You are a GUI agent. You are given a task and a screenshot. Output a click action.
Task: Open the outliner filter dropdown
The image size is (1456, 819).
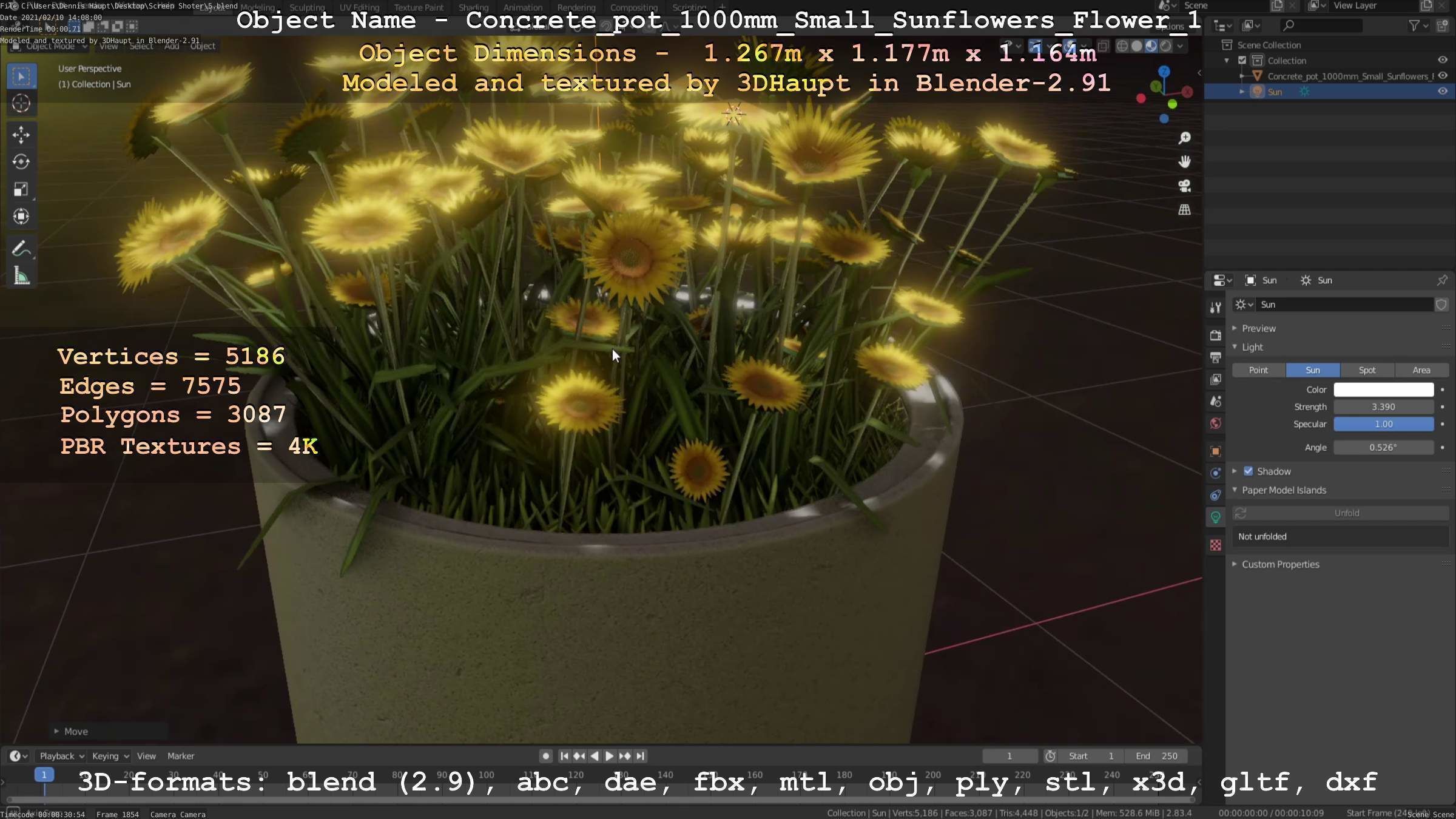1418,25
